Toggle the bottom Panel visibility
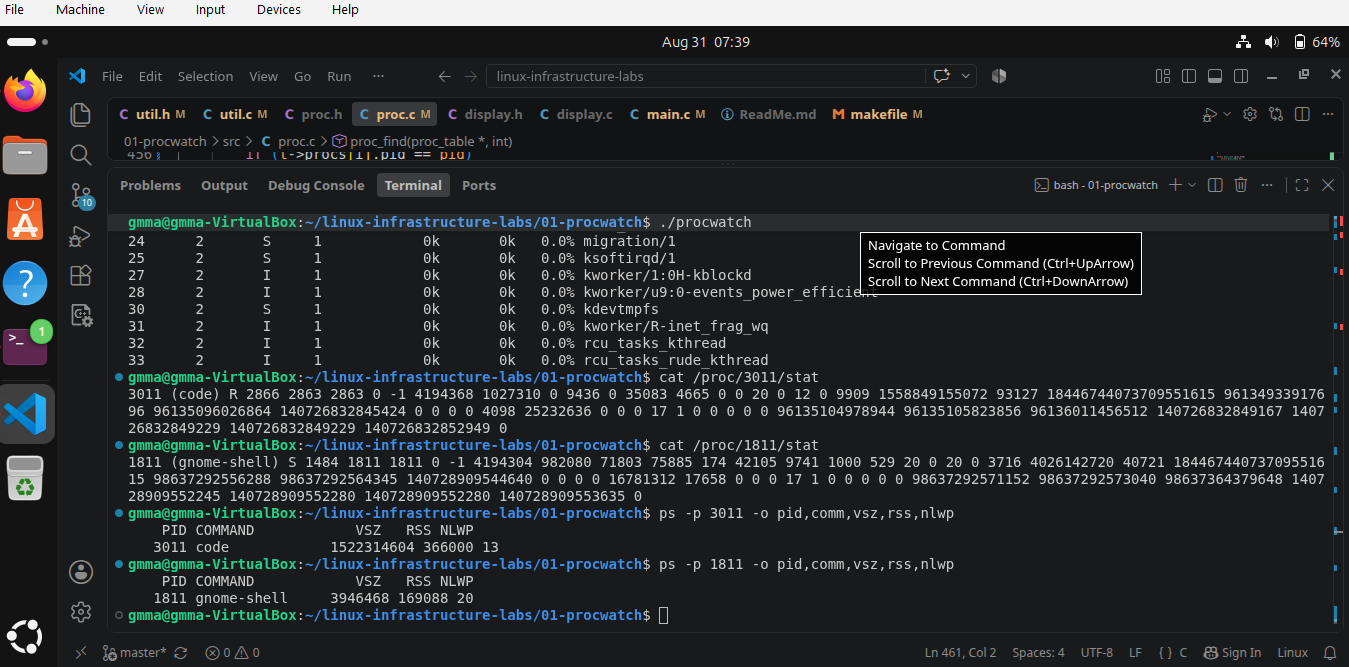Screen dimensions: 1349x667 [1215, 76]
